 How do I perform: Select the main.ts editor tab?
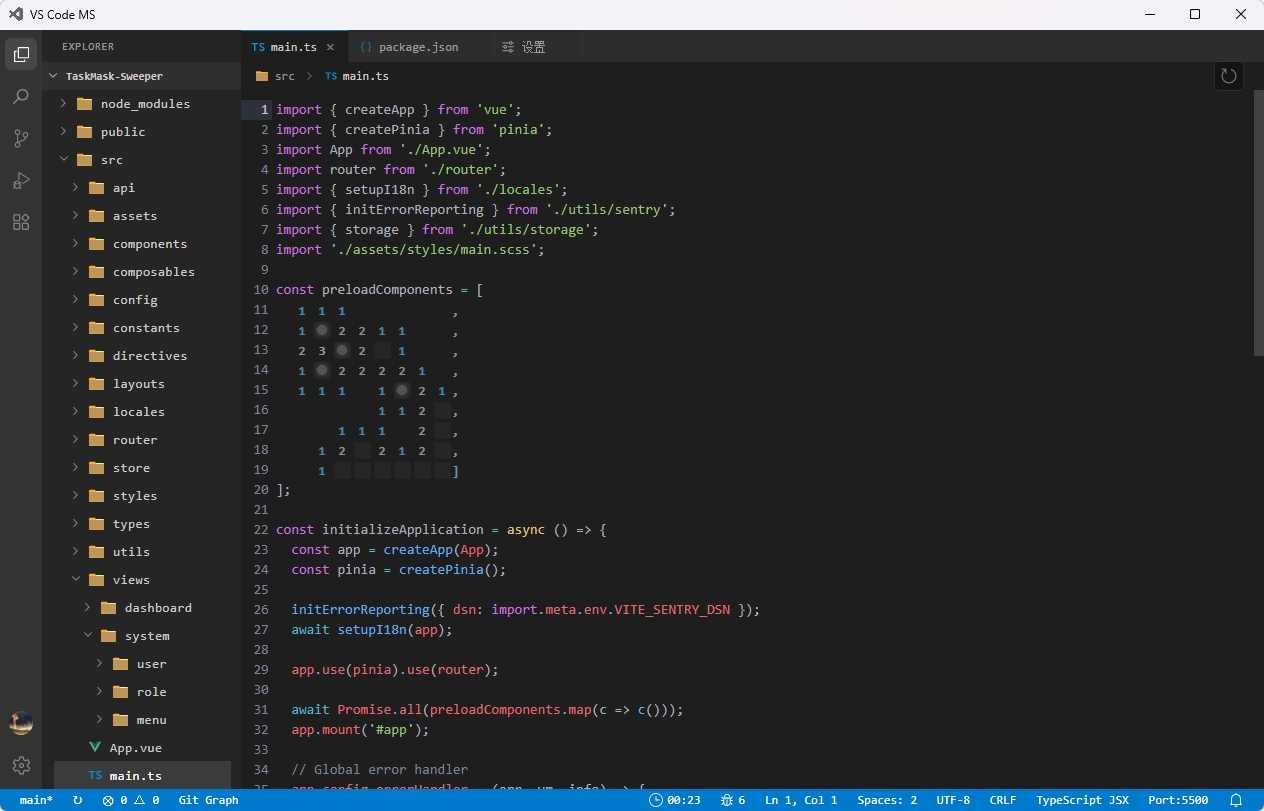point(294,47)
